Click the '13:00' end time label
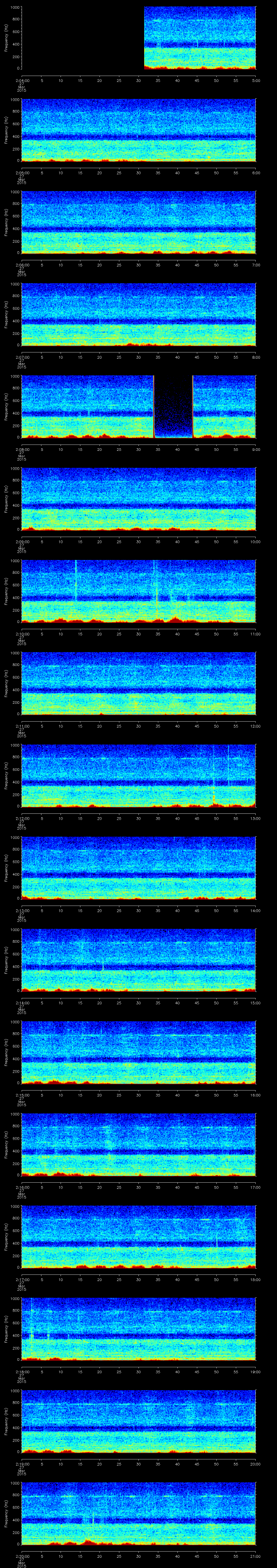Image resolution: width=277 pixels, height=1568 pixels. 256,818
